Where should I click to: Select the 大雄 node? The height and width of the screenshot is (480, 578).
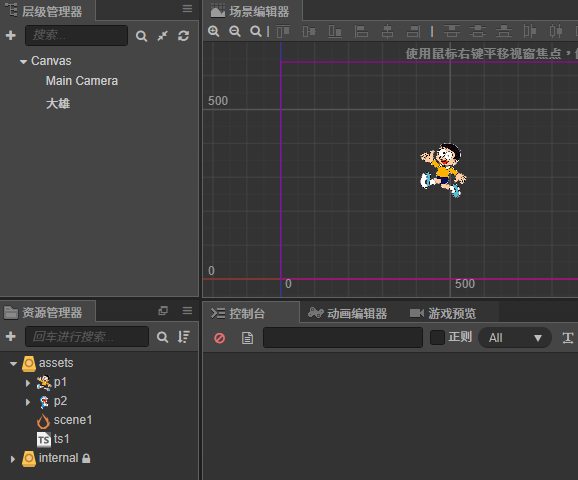(58, 104)
